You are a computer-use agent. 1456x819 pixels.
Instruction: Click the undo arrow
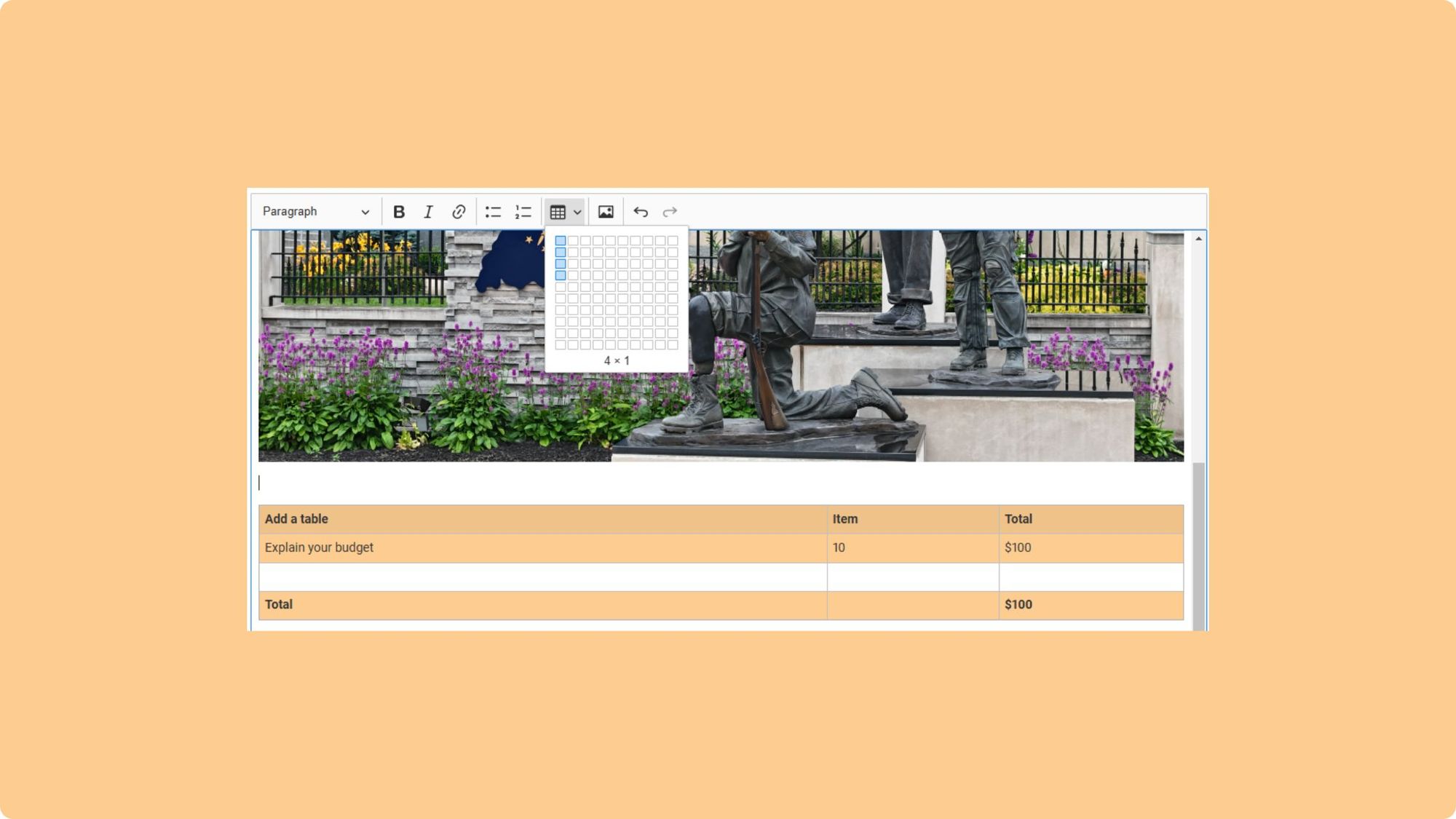click(x=641, y=212)
